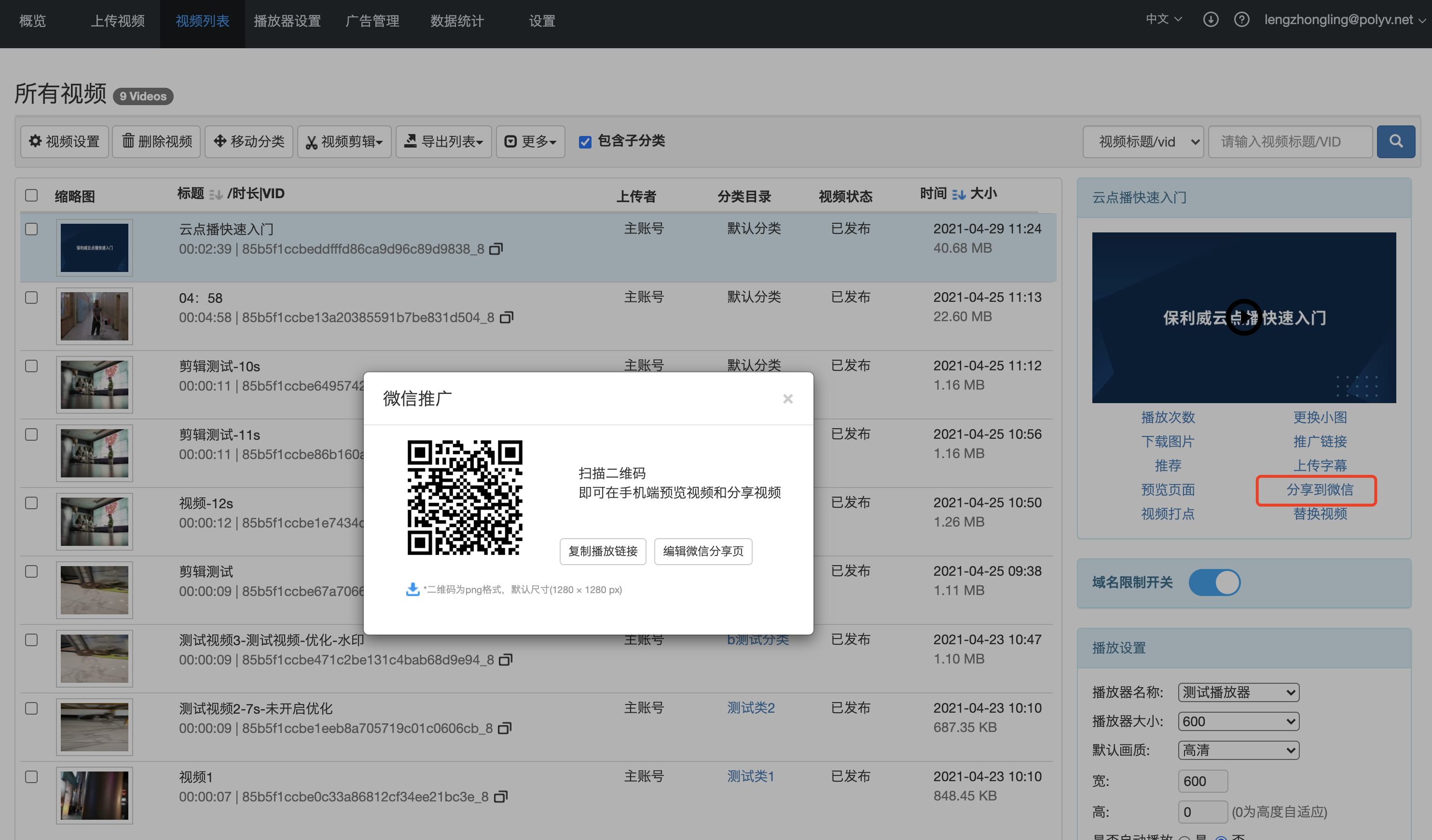Select checkbox for 视频-12s row
This screenshot has width=1432, height=840.
[31, 503]
